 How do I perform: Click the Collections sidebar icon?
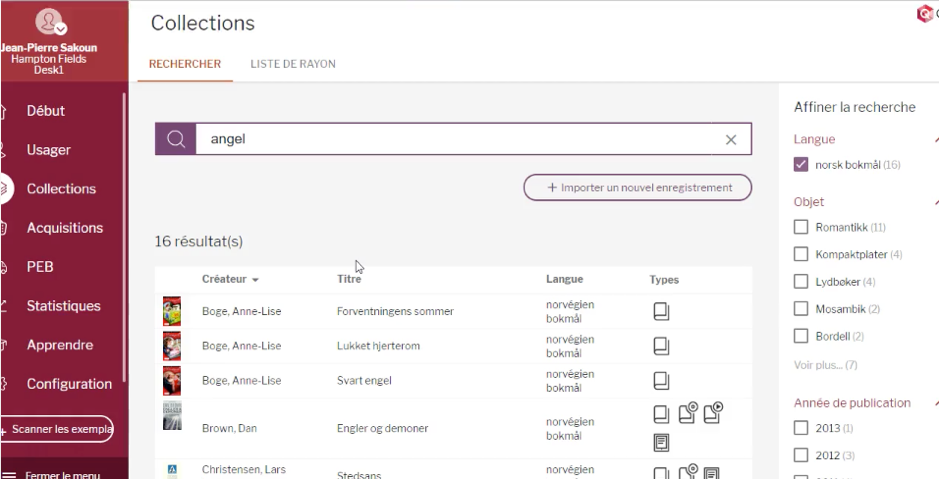5,189
